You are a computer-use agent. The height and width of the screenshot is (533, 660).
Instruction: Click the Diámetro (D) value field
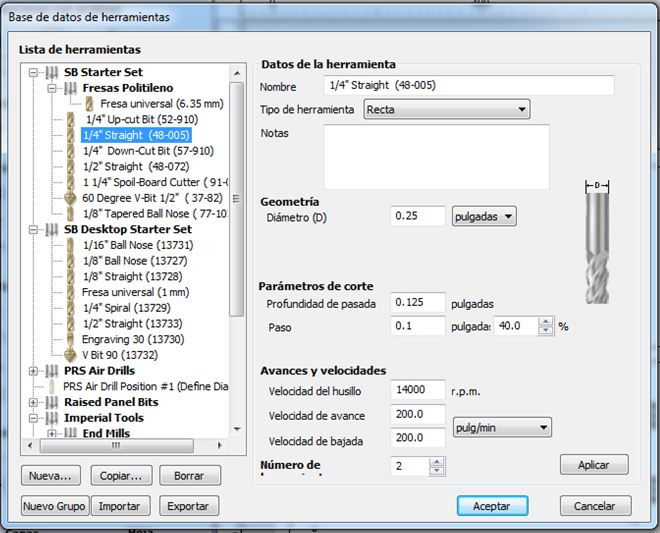point(418,216)
